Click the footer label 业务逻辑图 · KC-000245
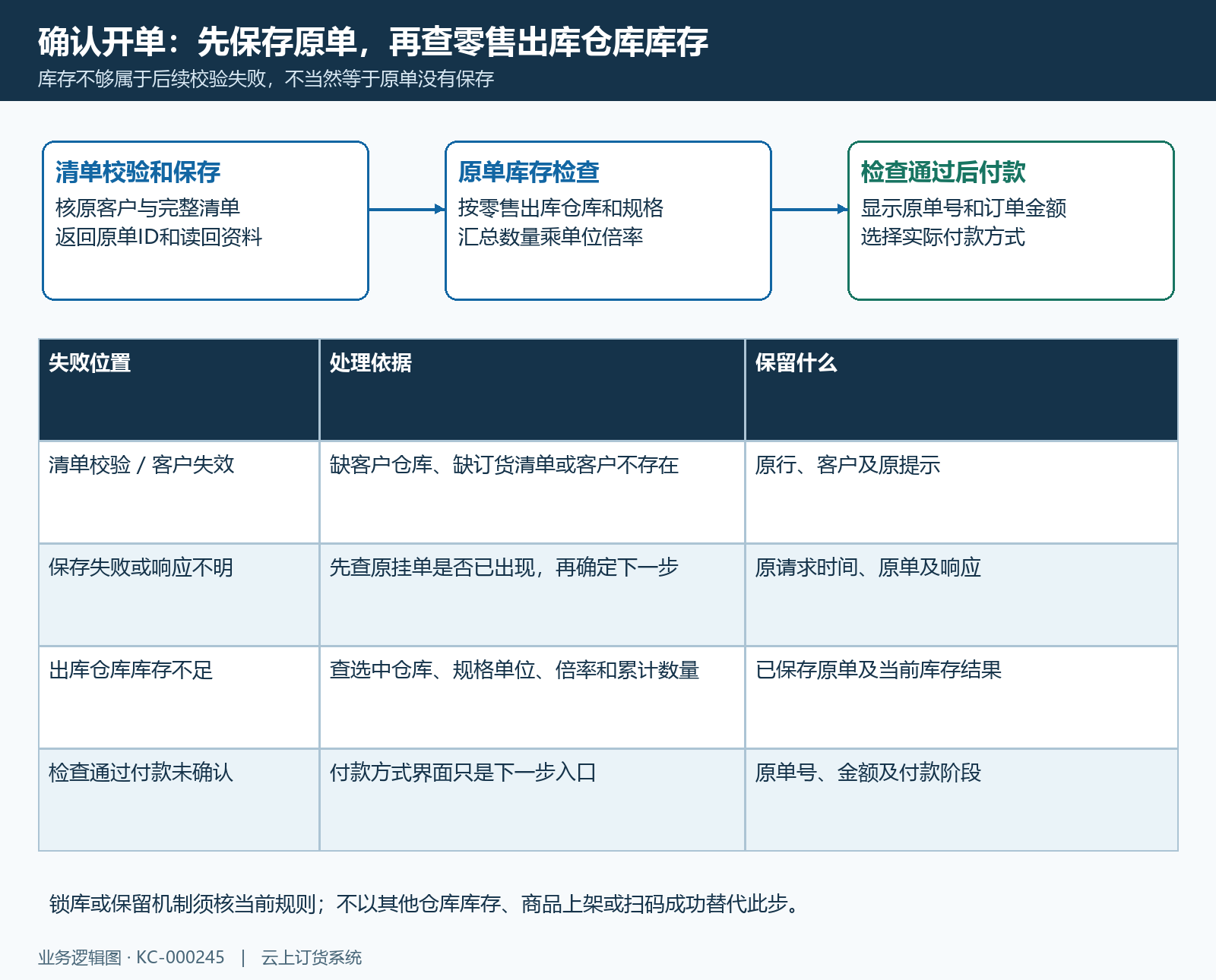1216x980 pixels. pos(131,958)
